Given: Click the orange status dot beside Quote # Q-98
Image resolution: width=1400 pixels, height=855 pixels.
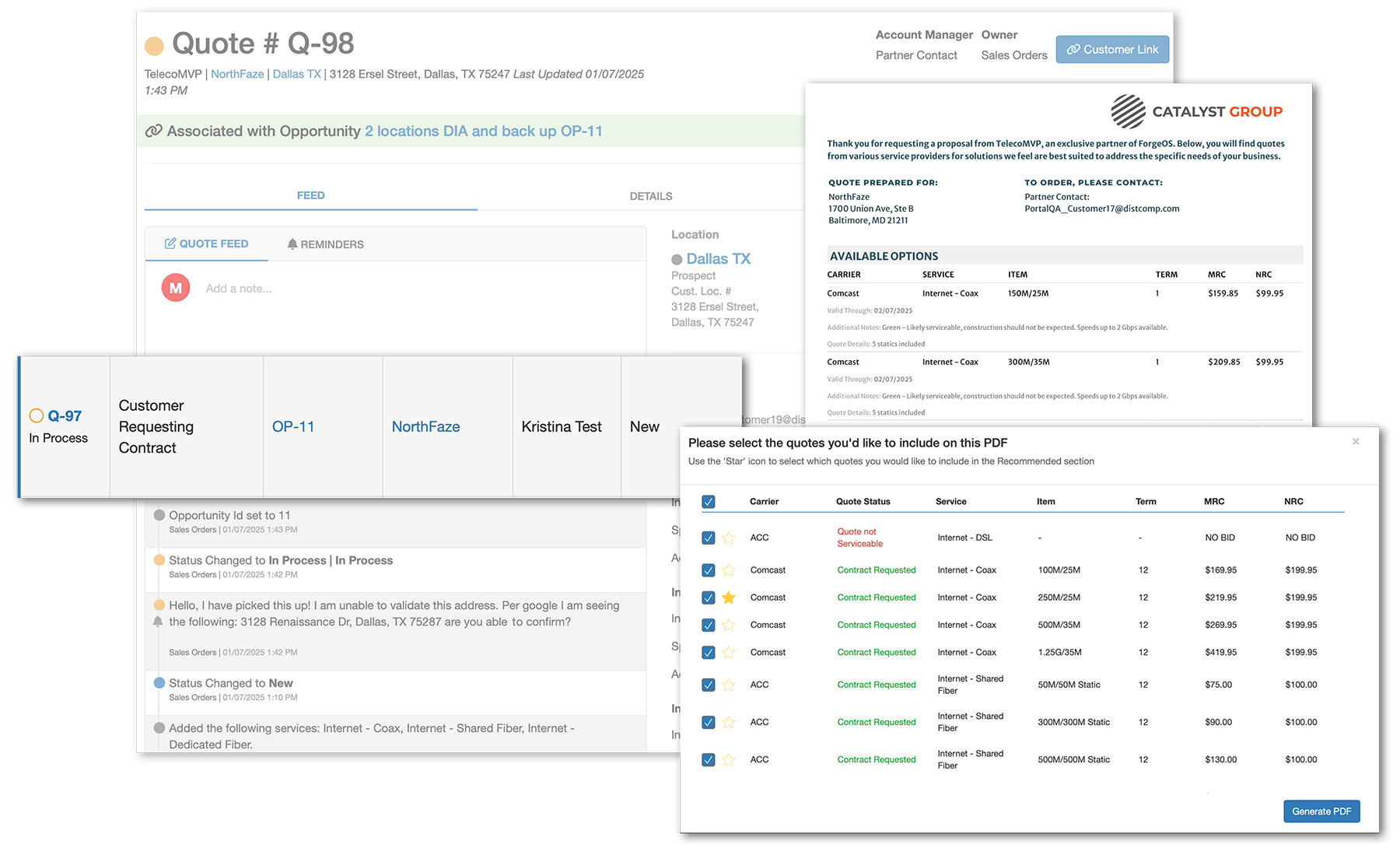Looking at the screenshot, I should click(x=154, y=46).
